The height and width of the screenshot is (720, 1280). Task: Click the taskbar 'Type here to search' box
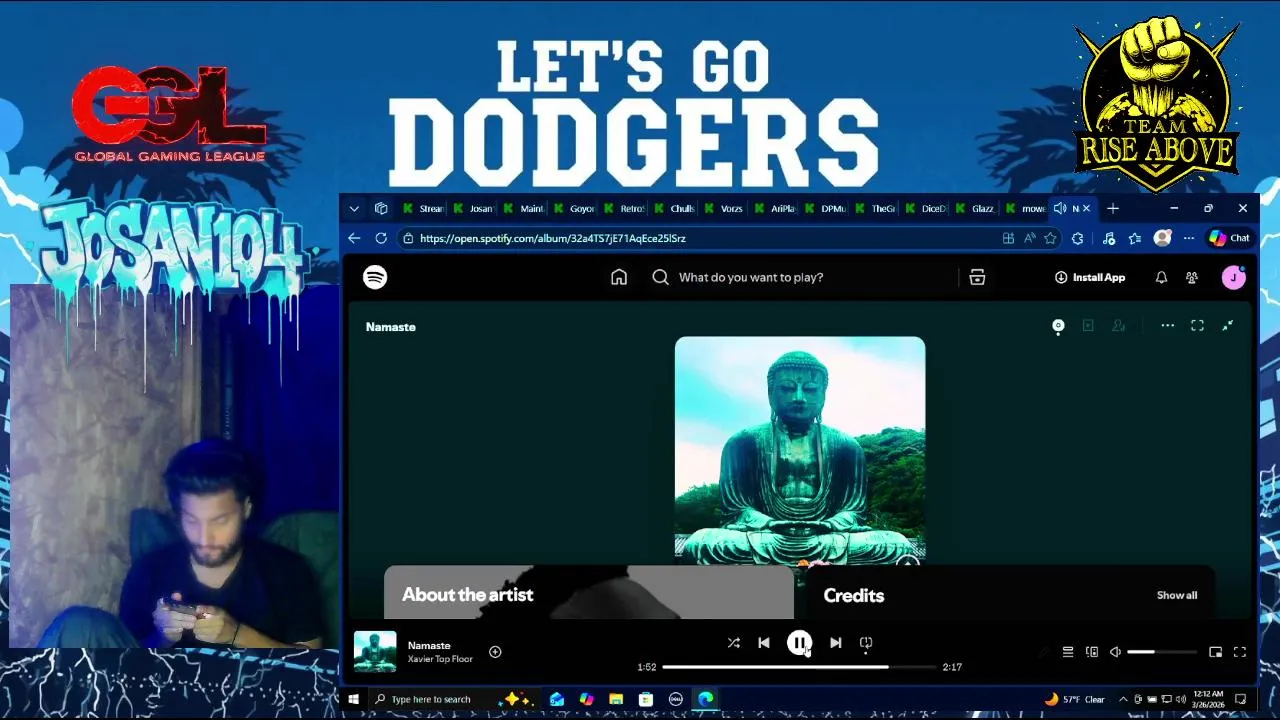[452, 699]
